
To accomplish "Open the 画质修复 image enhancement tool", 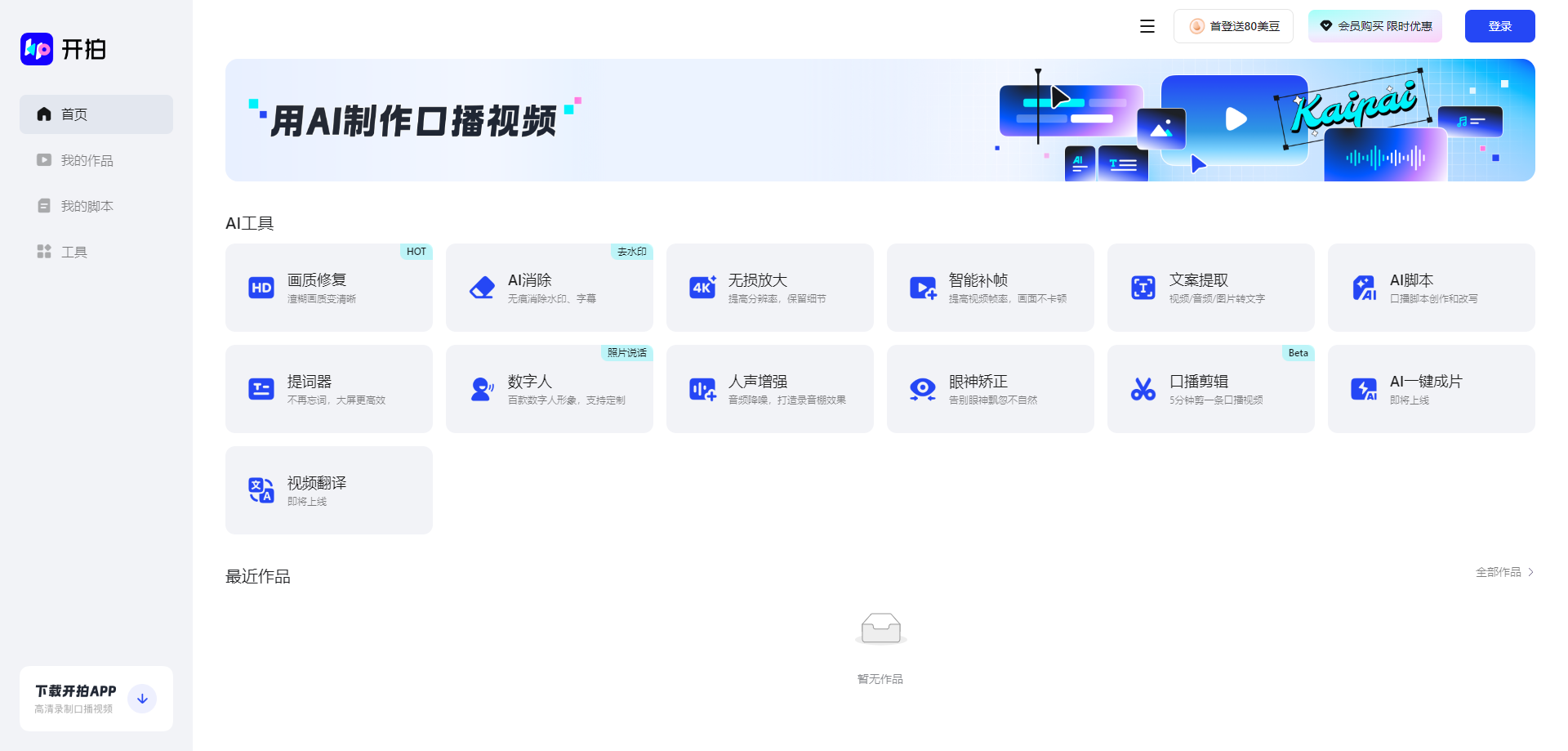I will point(328,287).
